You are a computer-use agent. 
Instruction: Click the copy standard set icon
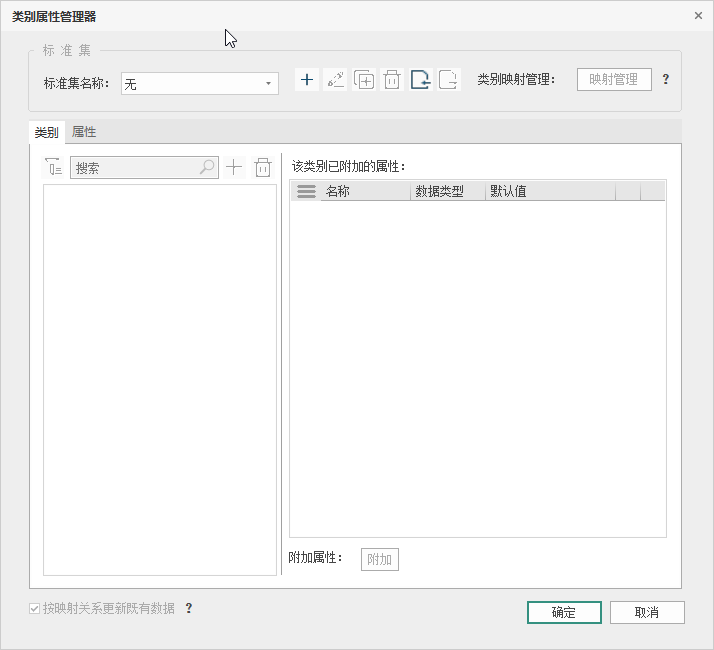pos(364,81)
